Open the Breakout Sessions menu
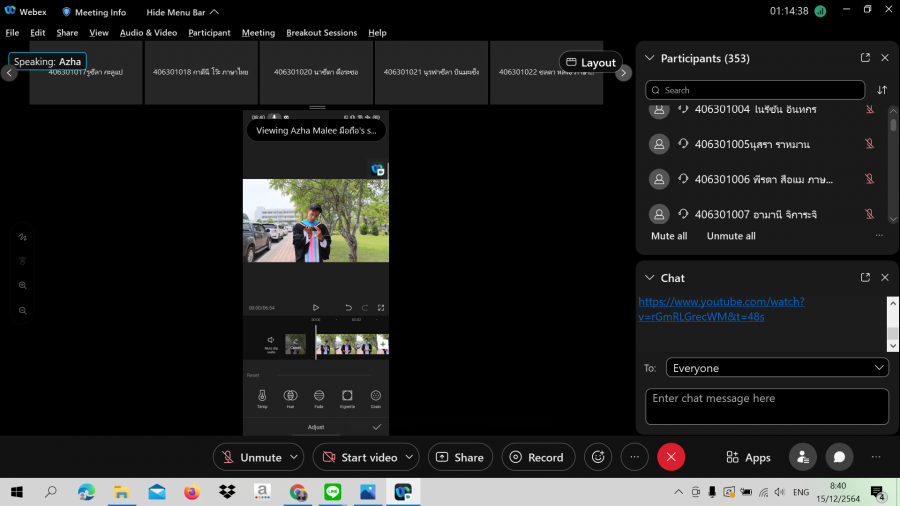This screenshot has height=506, width=900. (x=321, y=32)
